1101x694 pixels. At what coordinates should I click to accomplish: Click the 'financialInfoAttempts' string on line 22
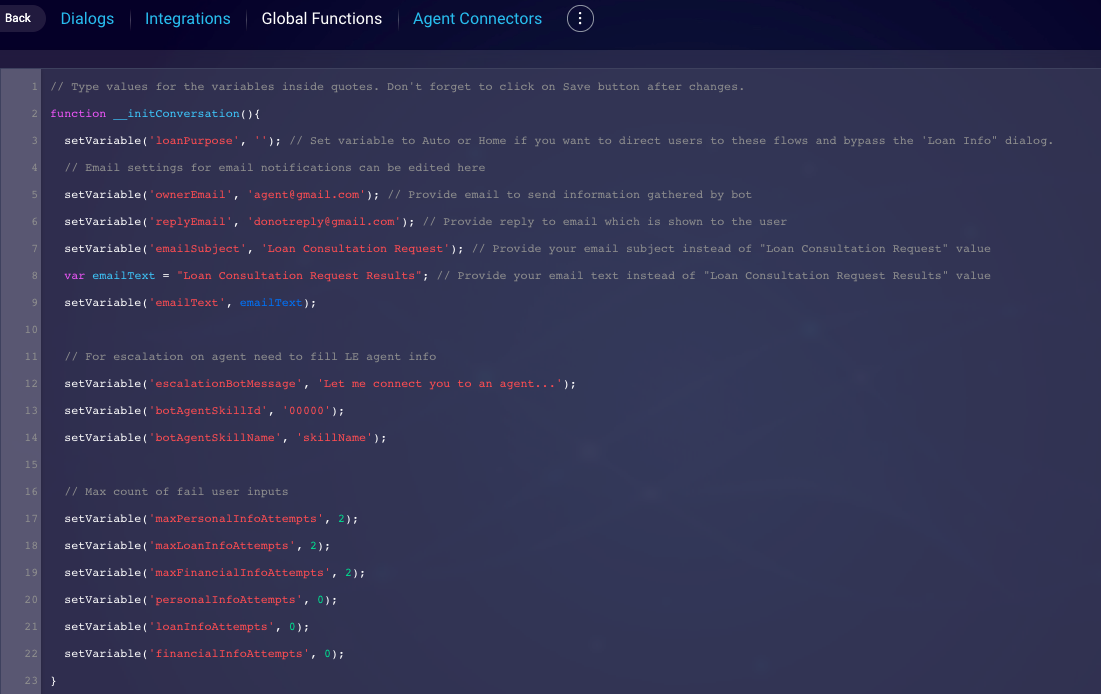click(x=229, y=654)
